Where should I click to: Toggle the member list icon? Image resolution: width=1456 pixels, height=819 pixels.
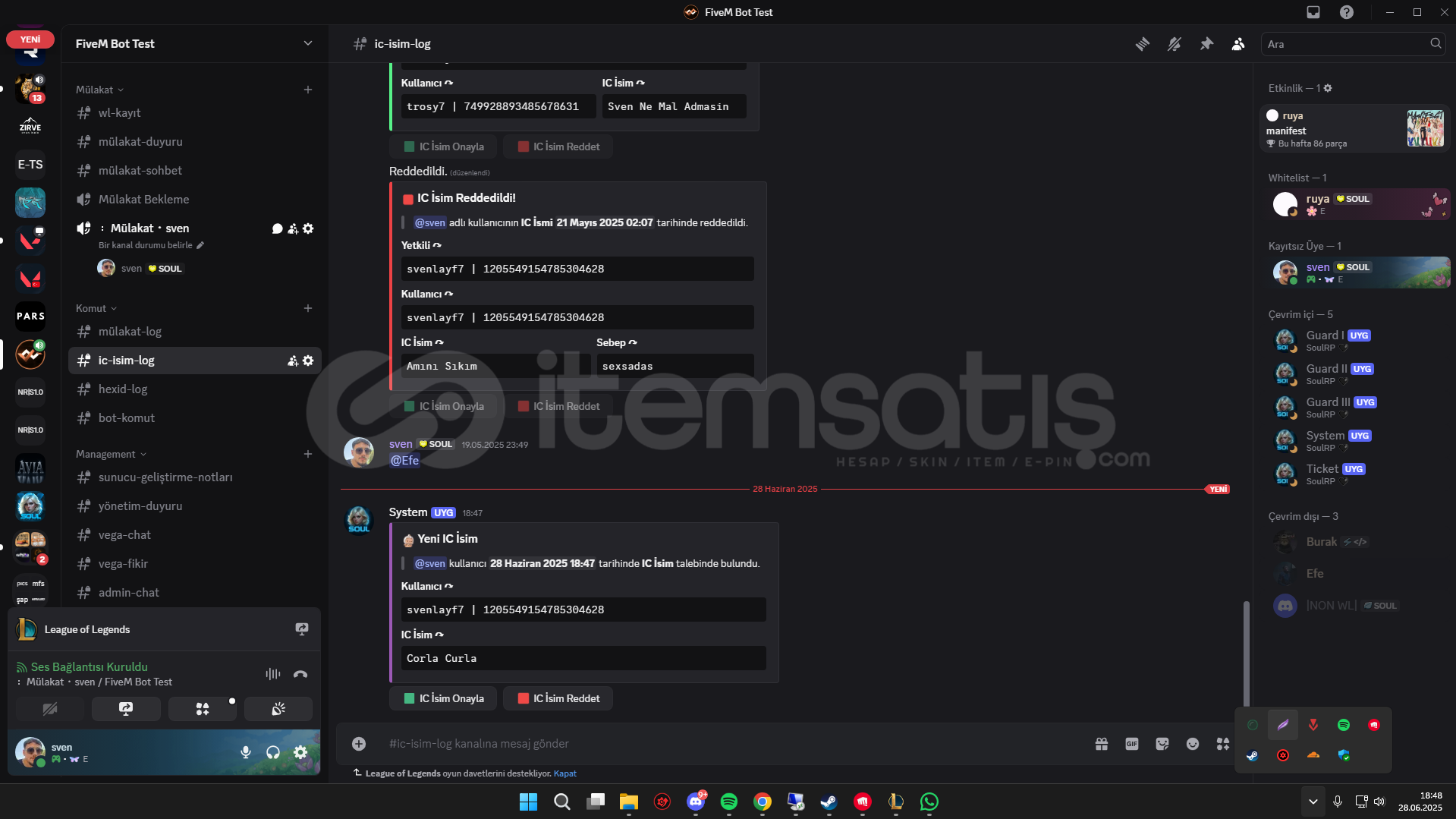1238,44
